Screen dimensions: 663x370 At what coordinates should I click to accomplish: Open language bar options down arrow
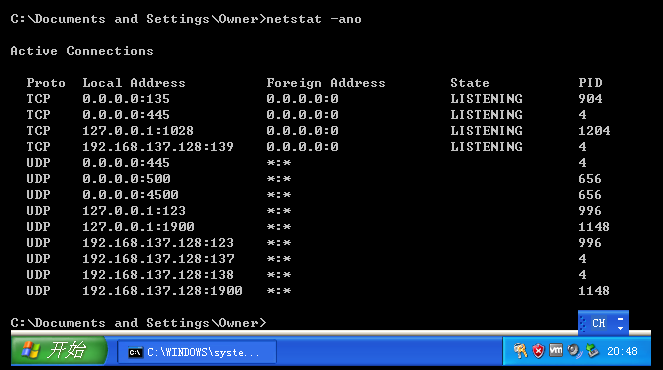pyautogui.click(x=620, y=329)
